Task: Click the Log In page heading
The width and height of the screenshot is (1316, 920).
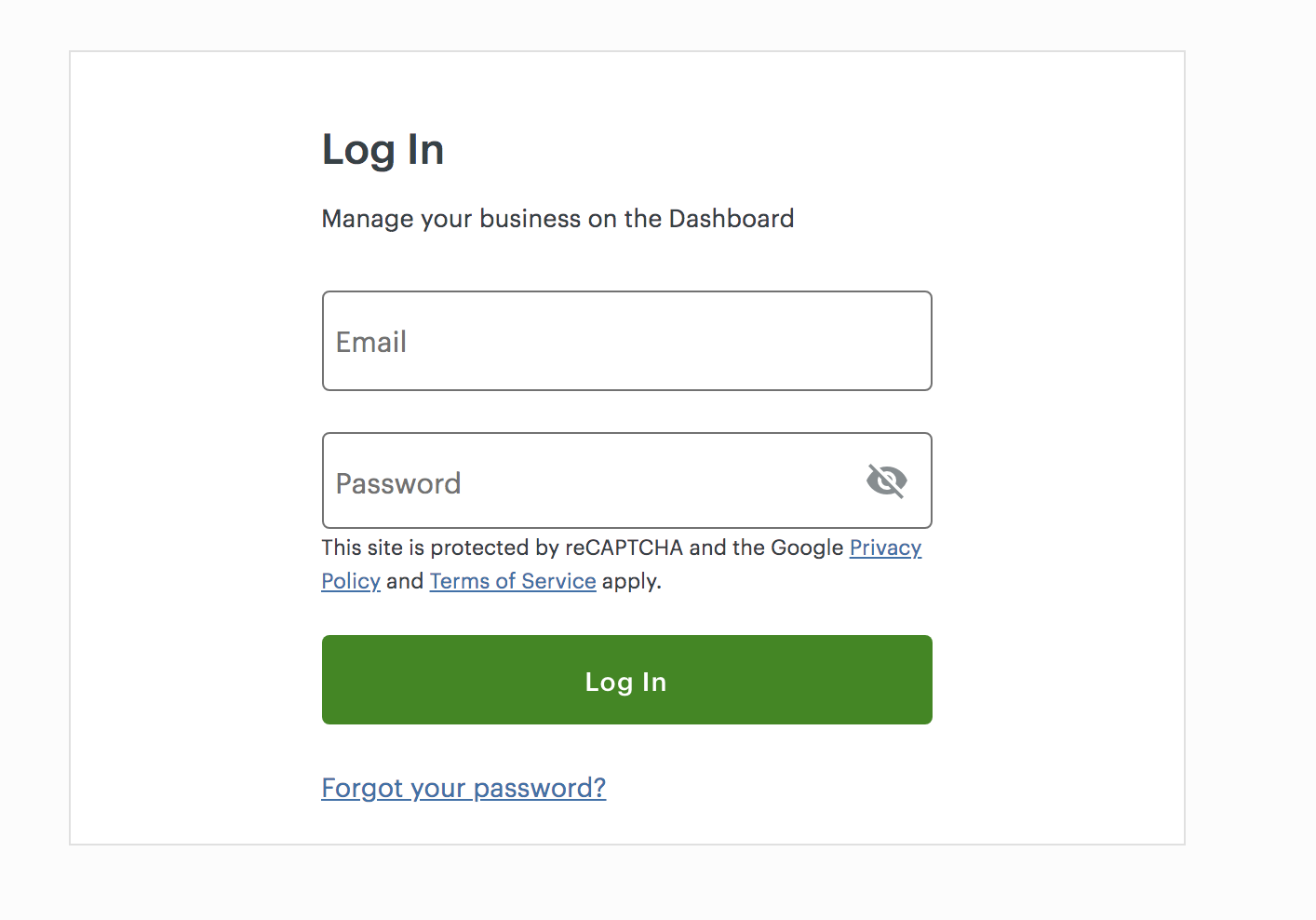Action: [x=383, y=150]
